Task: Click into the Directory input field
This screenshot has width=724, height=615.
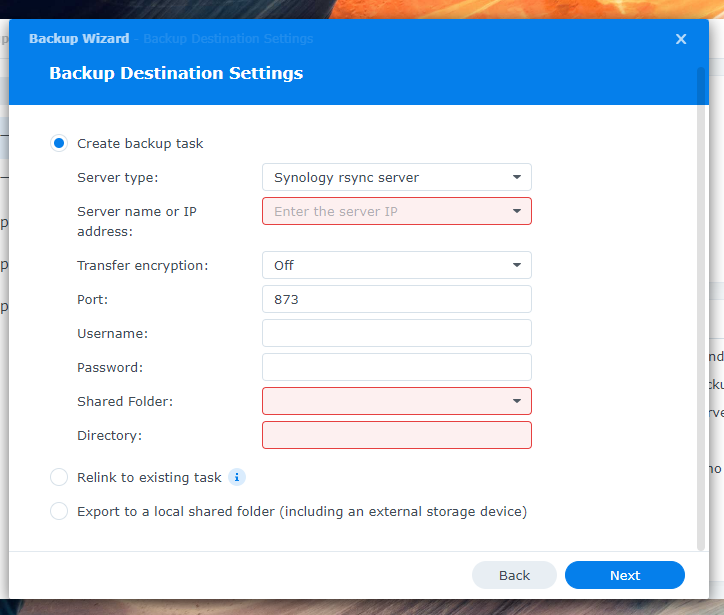Action: [x=397, y=435]
